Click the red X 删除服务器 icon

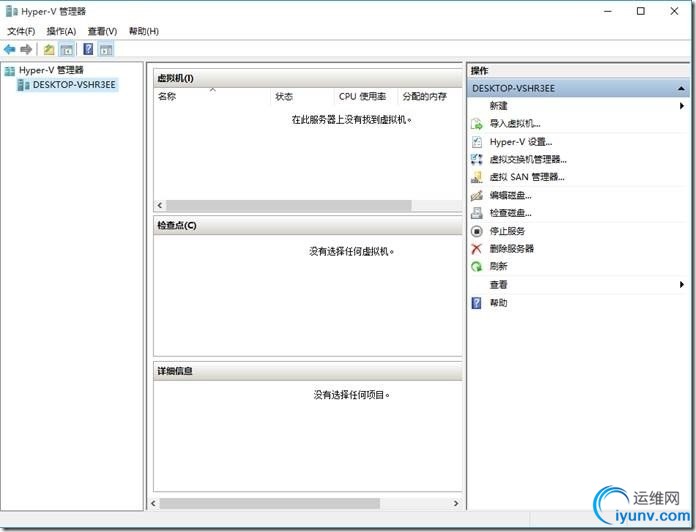(x=476, y=248)
